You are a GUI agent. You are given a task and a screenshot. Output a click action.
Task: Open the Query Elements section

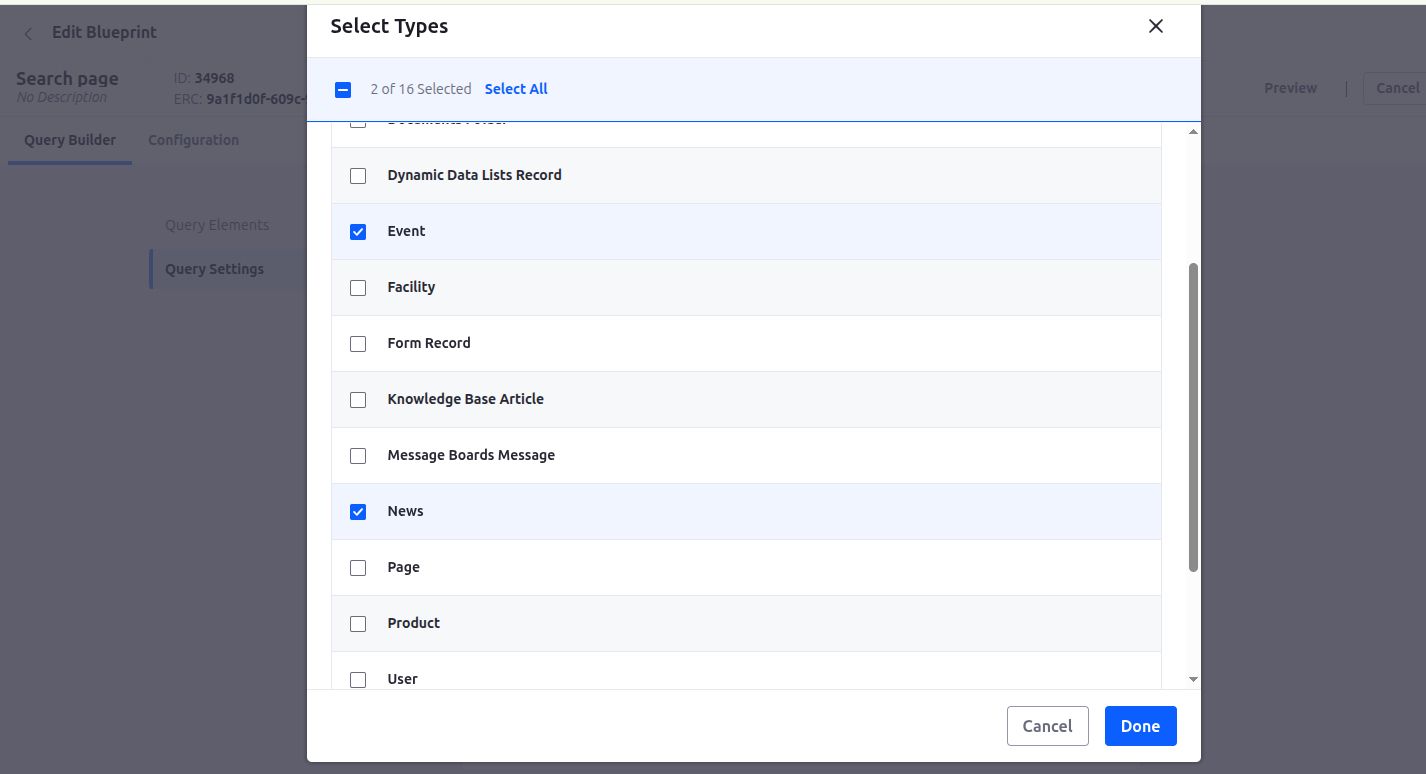coord(217,225)
